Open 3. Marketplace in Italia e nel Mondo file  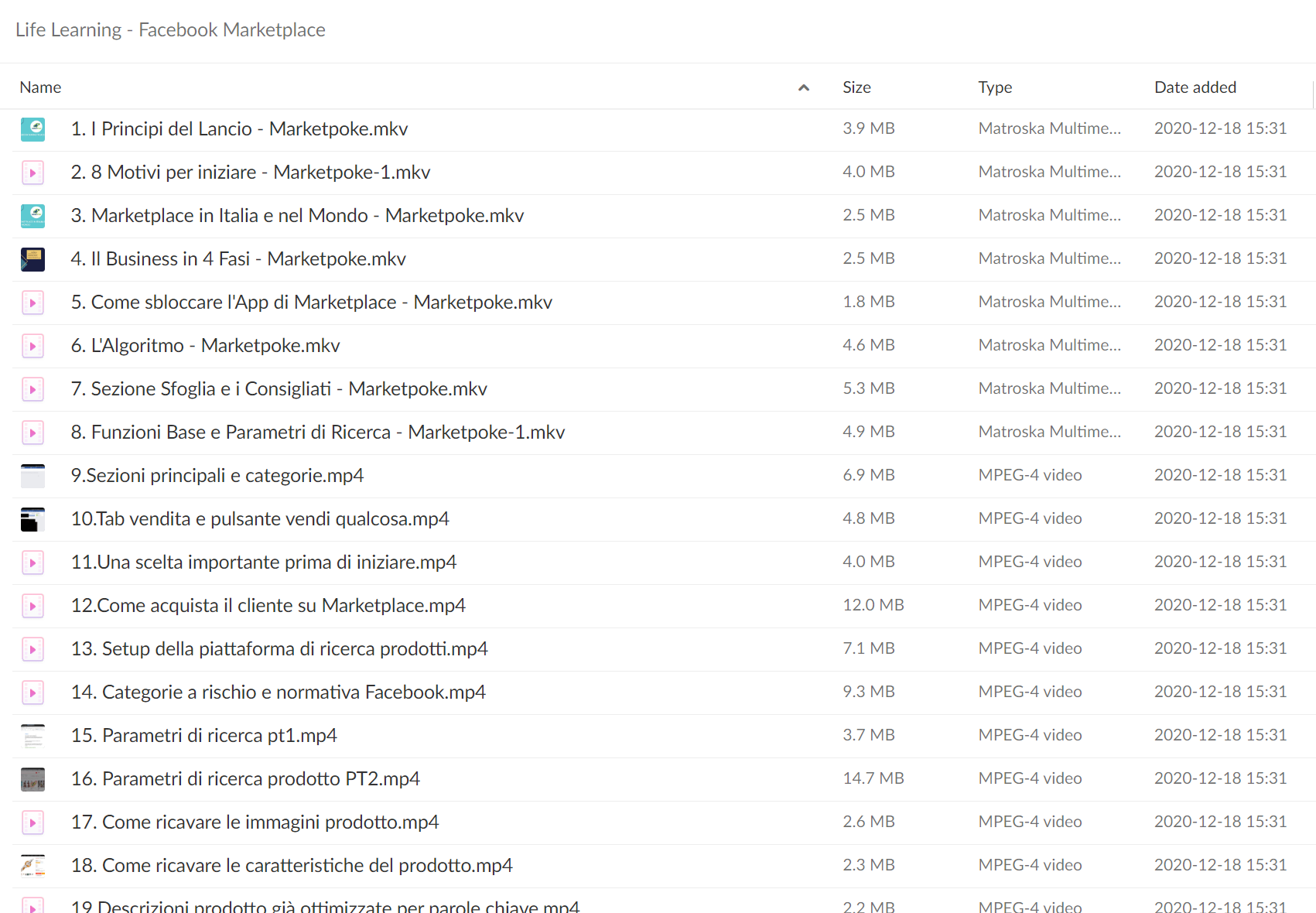click(x=297, y=216)
